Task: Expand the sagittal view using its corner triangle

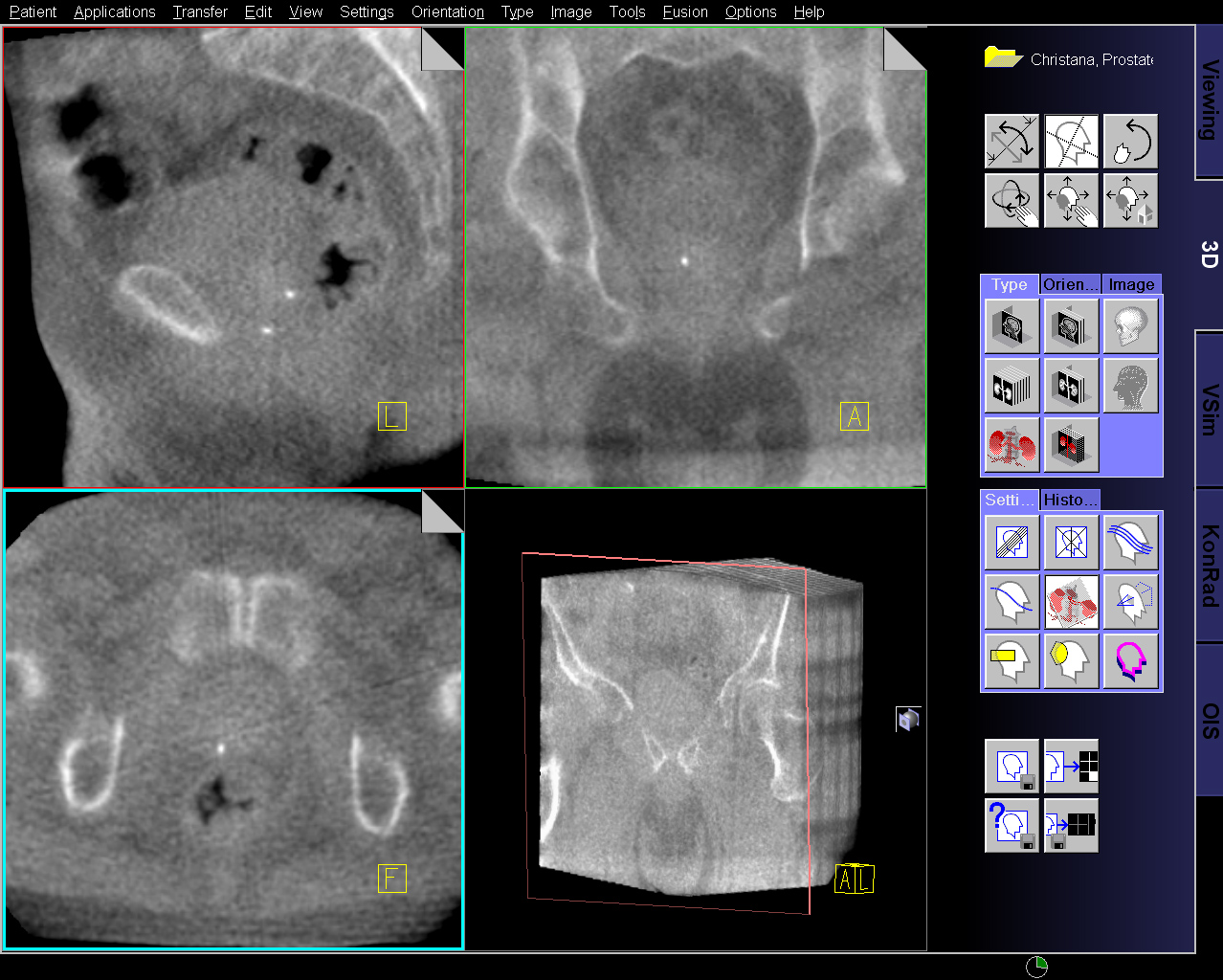Action: pos(442,50)
